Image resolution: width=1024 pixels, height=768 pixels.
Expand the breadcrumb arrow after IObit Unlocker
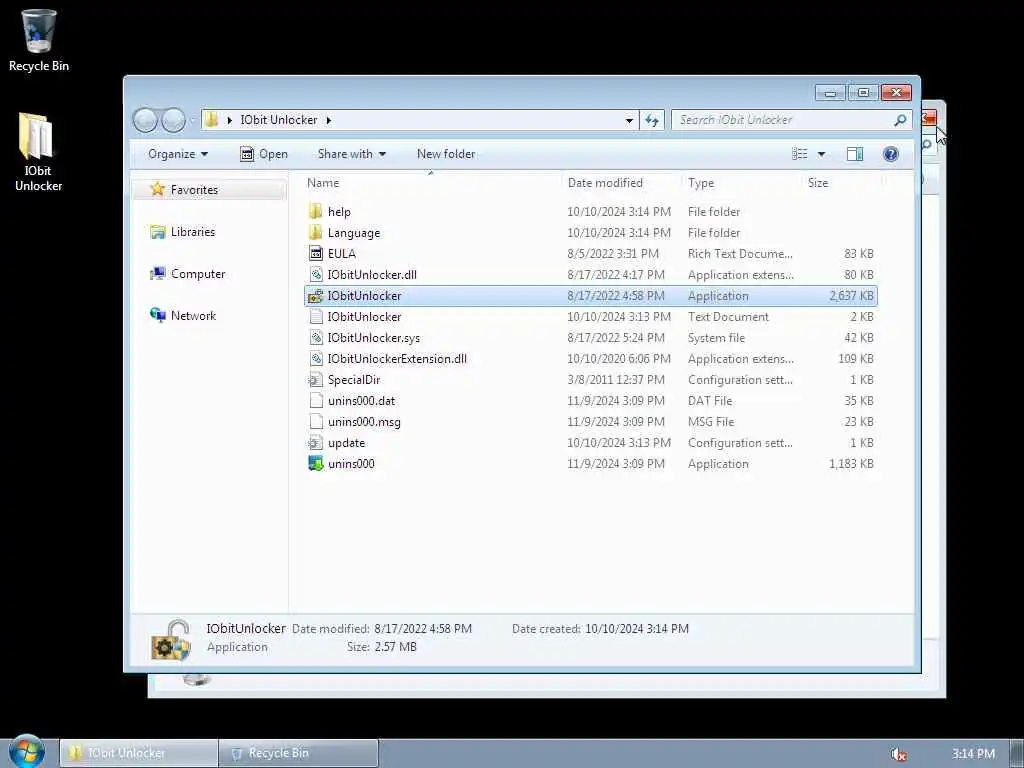[x=328, y=120]
